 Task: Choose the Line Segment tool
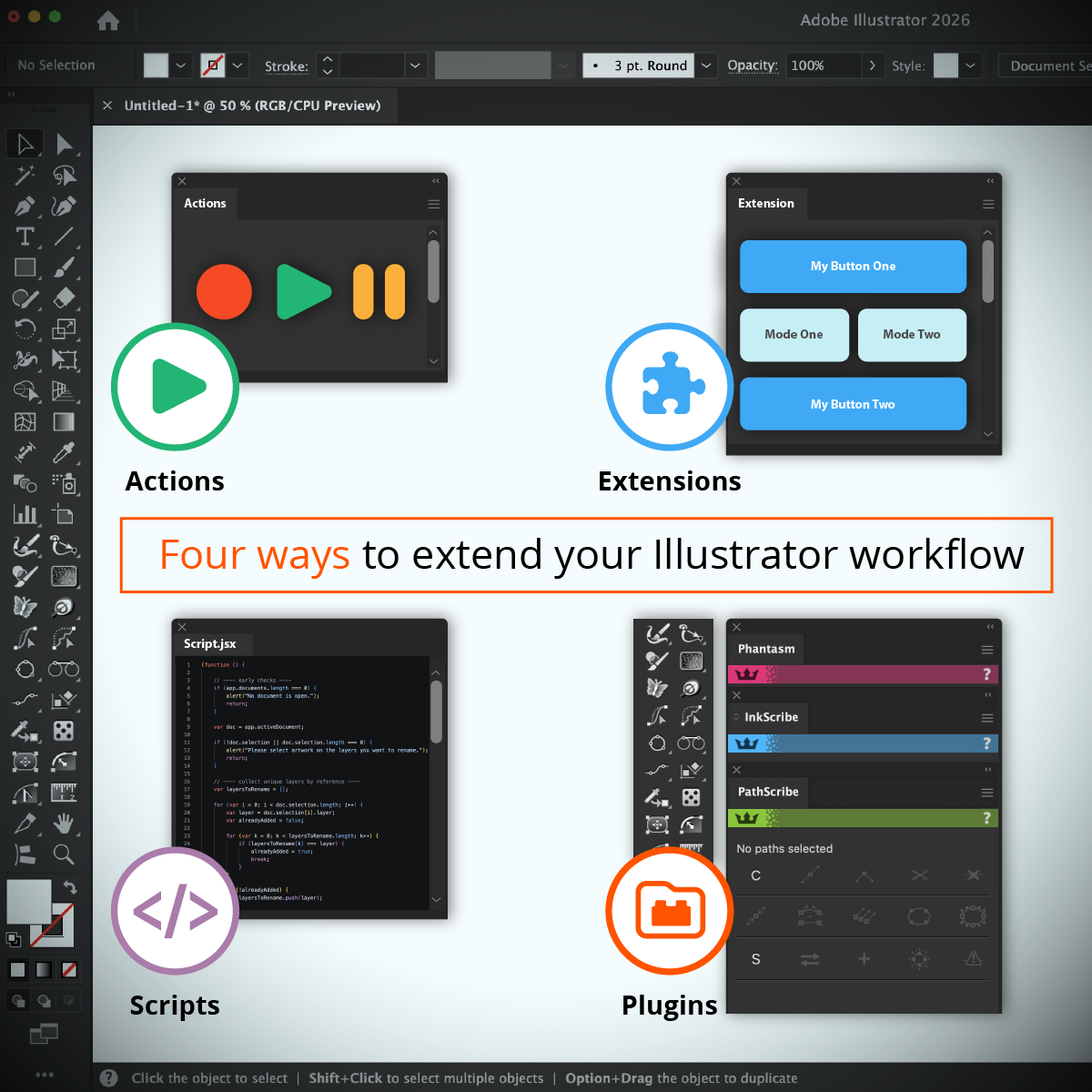click(x=64, y=237)
